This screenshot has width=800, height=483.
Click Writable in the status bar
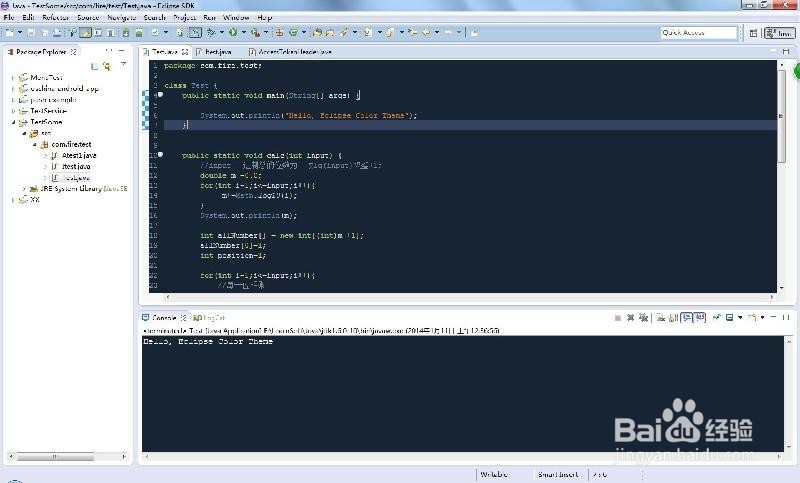click(493, 474)
